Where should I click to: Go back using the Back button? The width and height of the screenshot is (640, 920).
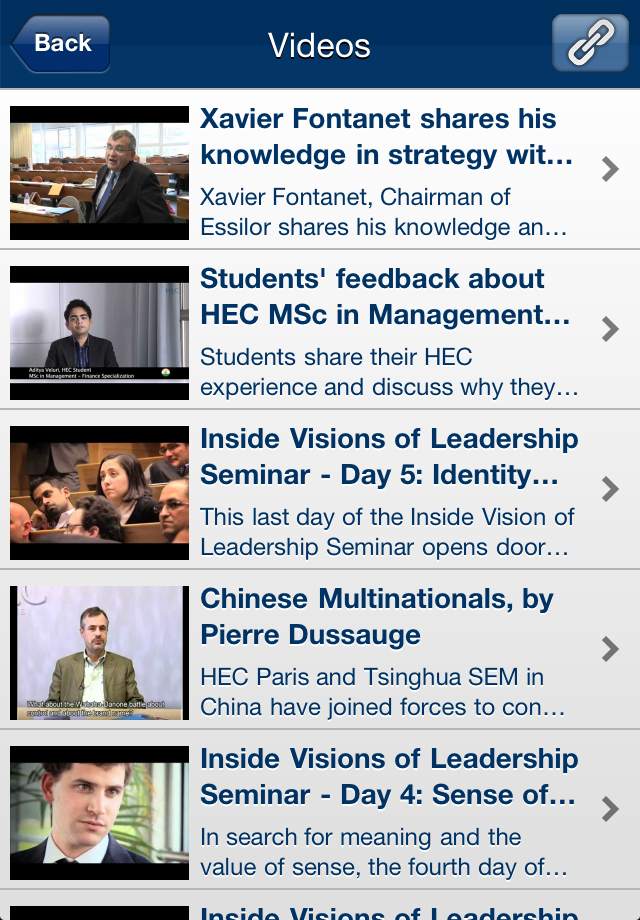(60, 44)
